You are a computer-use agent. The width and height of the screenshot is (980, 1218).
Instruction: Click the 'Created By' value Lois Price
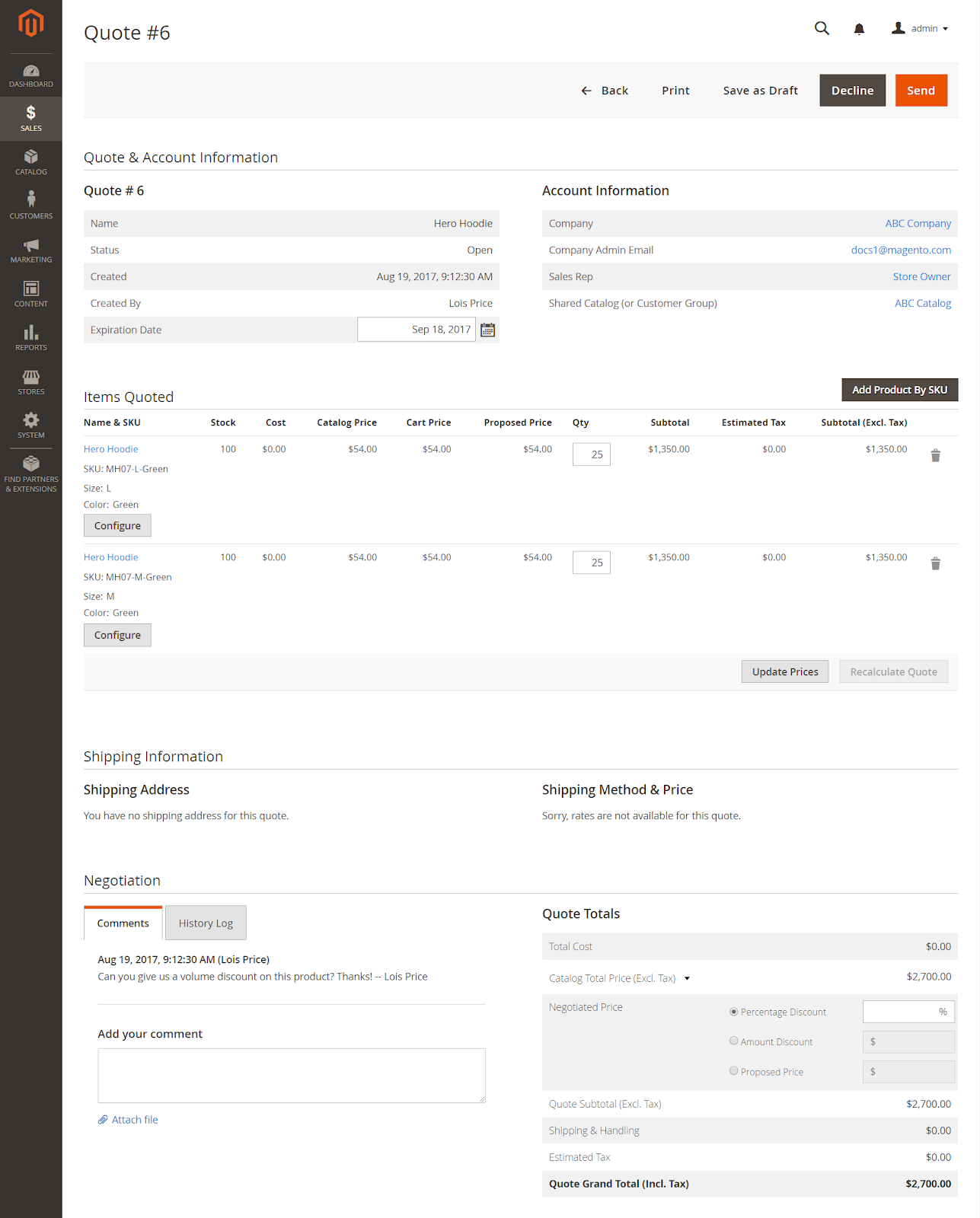[x=471, y=303]
